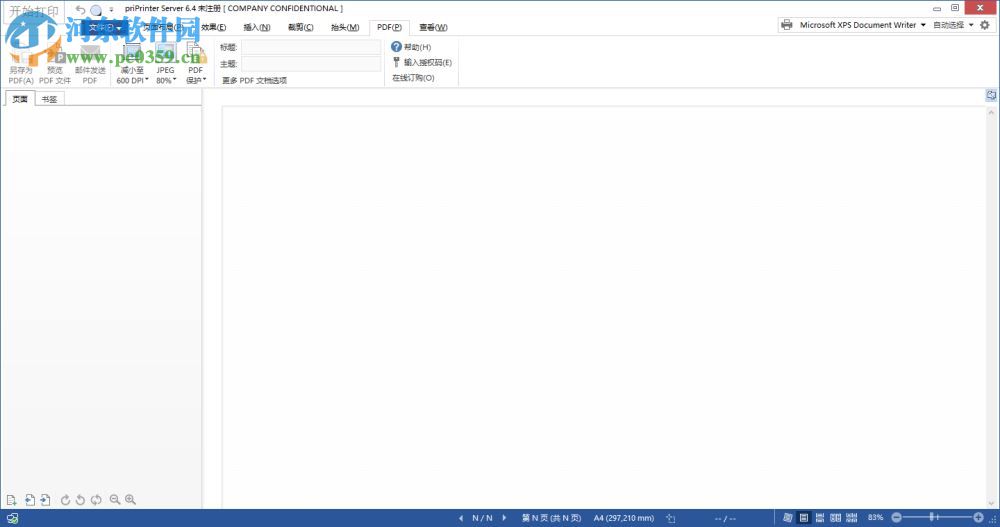Go to next page with the right arrow
The height and width of the screenshot is (527, 1000).
click(x=504, y=518)
